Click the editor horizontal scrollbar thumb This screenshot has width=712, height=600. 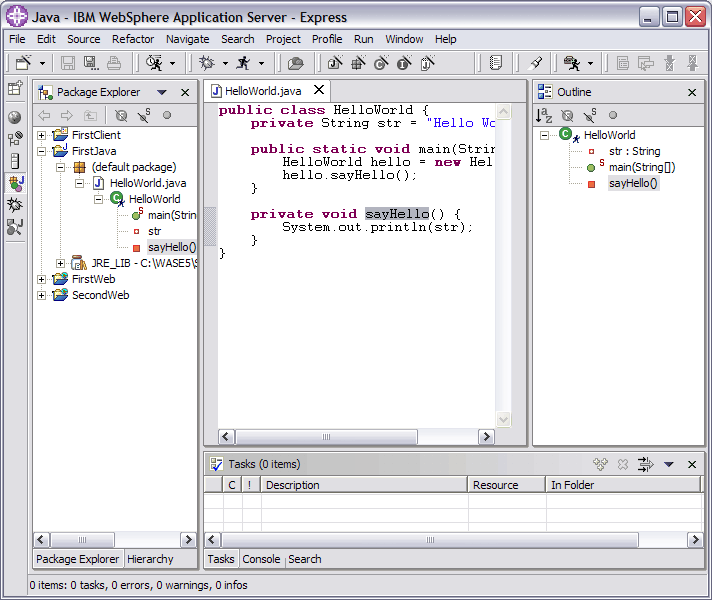pyautogui.click(x=326, y=437)
